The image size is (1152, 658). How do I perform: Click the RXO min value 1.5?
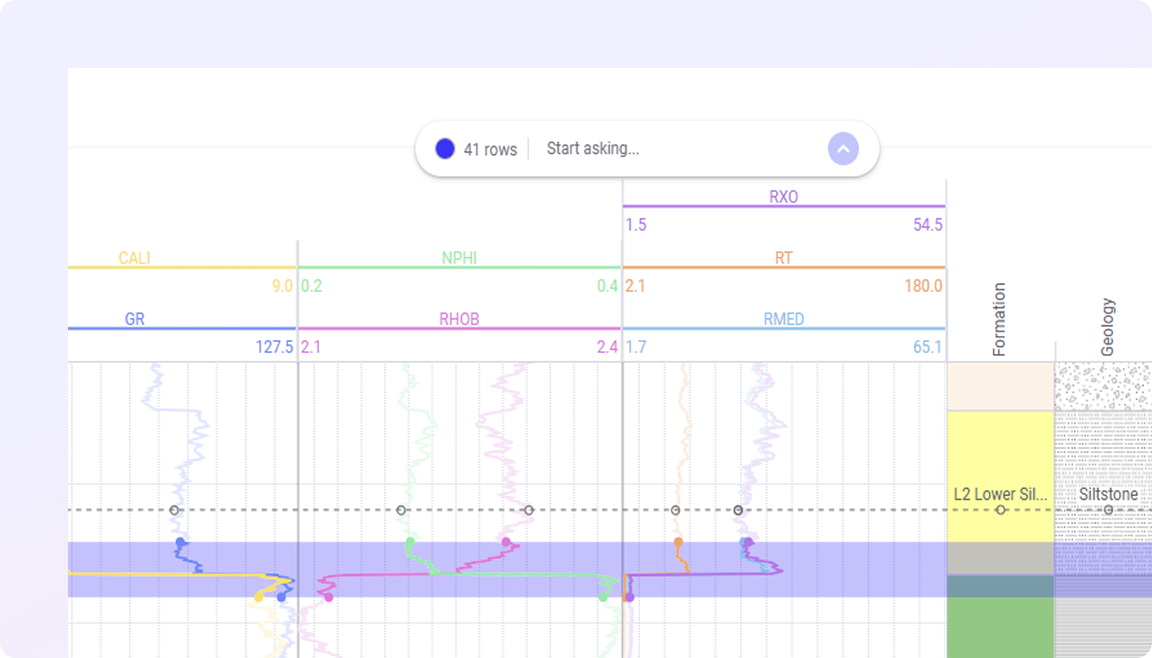[x=636, y=225]
